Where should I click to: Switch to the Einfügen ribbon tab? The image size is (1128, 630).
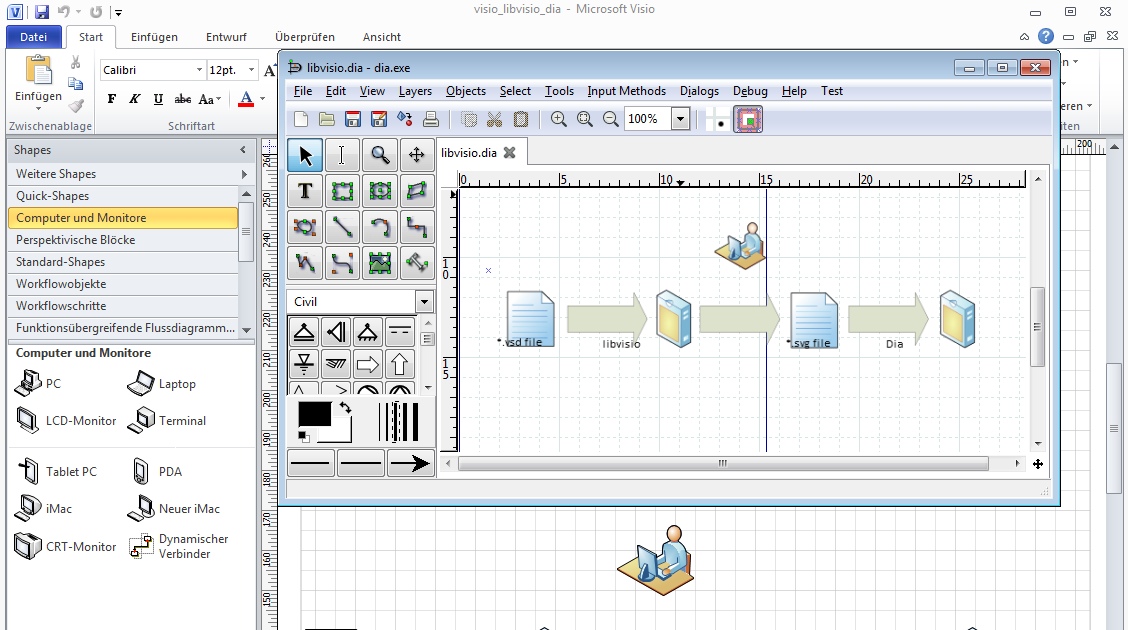tap(154, 37)
